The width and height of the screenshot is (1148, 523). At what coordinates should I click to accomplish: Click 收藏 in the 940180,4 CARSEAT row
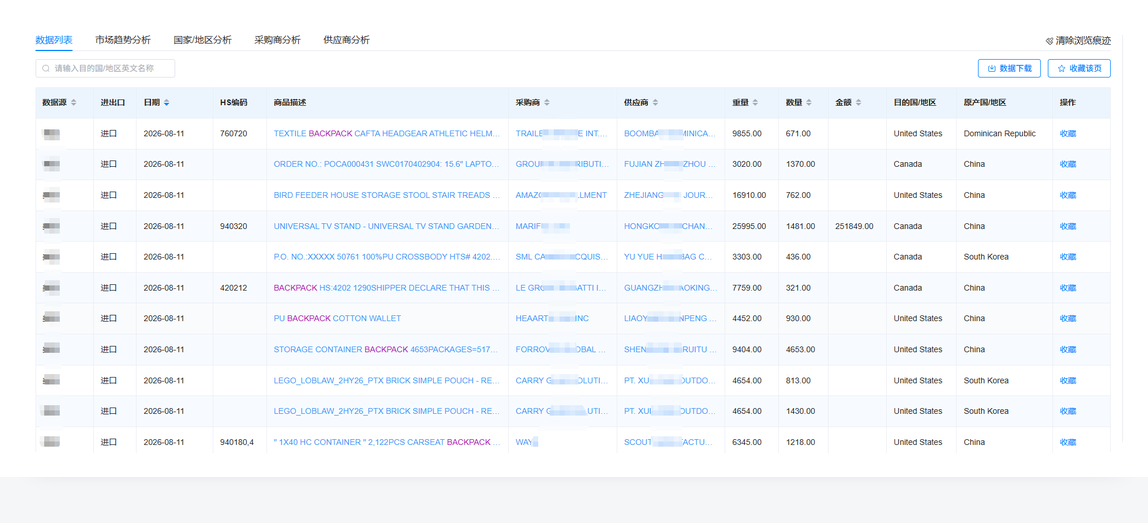click(x=1067, y=442)
